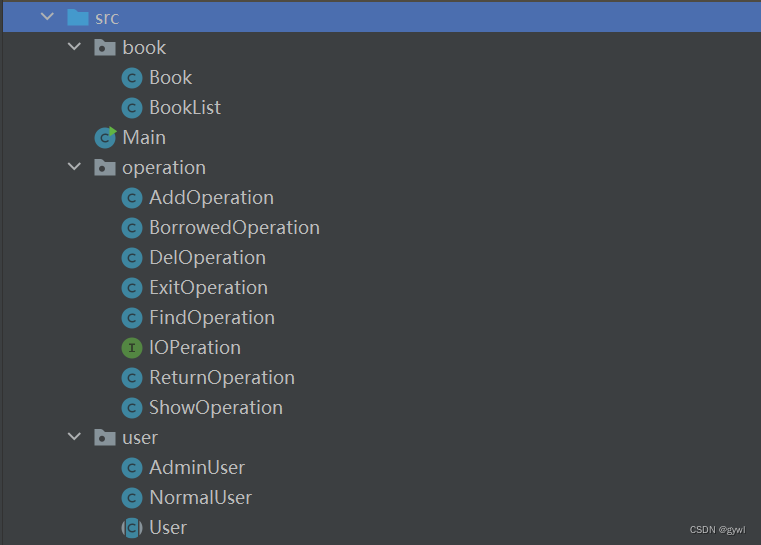Select the ReturnOperation class name
The image size is (761, 545).
click(x=222, y=378)
